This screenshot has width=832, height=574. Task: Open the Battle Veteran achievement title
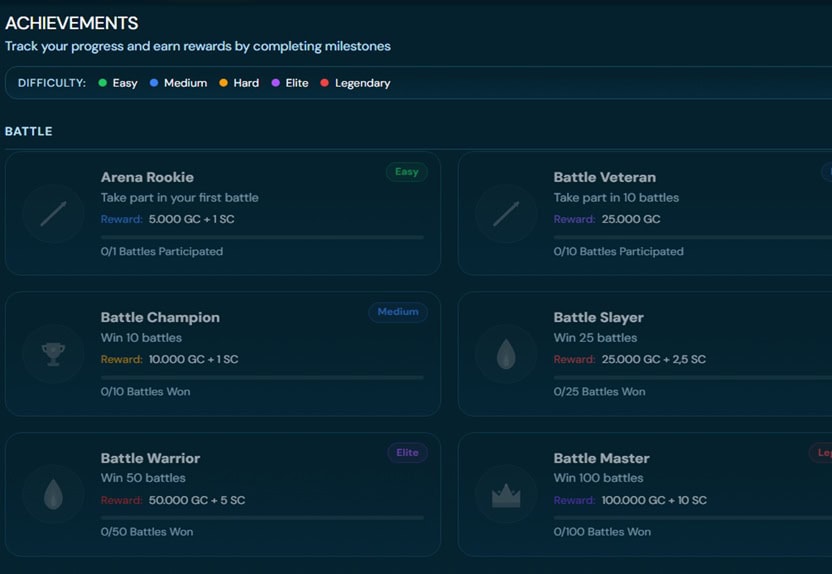(x=604, y=177)
